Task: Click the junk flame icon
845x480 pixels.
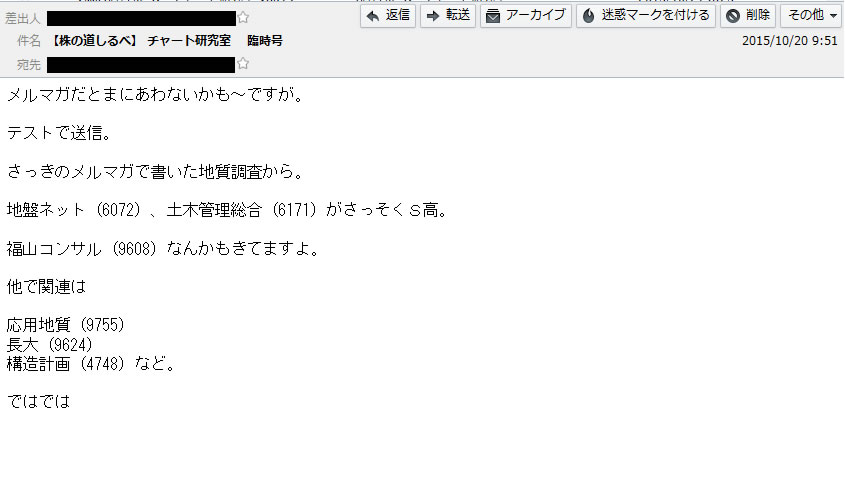Action: [x=588, y=16]
